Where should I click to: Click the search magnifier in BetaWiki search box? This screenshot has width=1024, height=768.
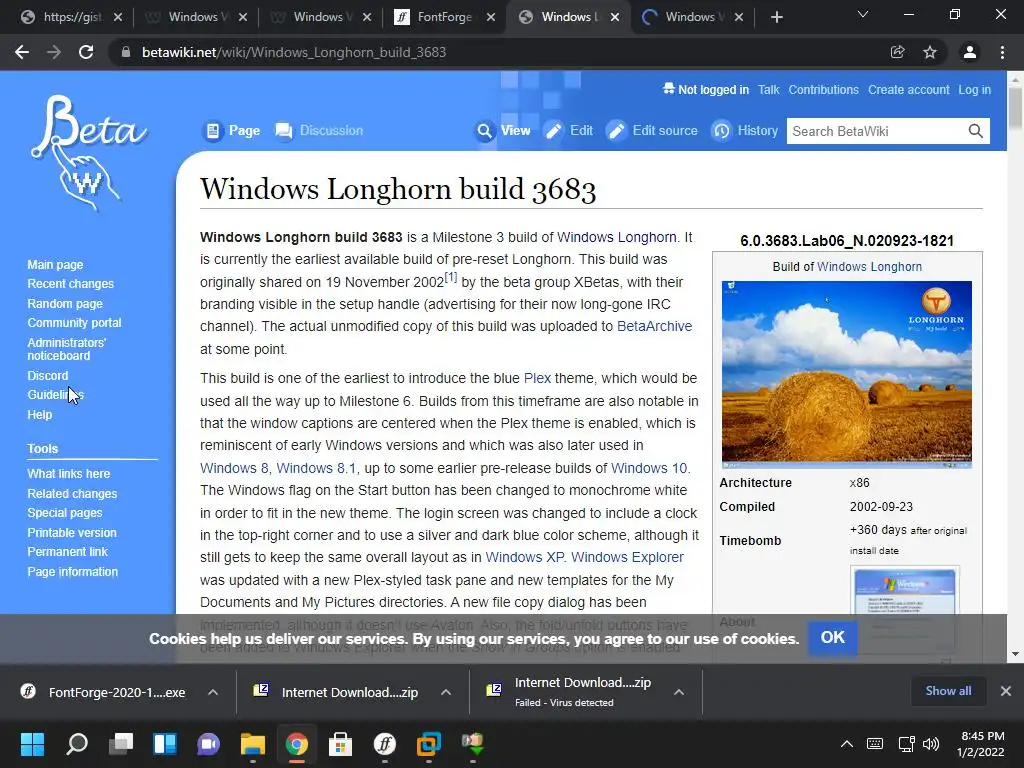pyautogui.click(x=976, y=131)
